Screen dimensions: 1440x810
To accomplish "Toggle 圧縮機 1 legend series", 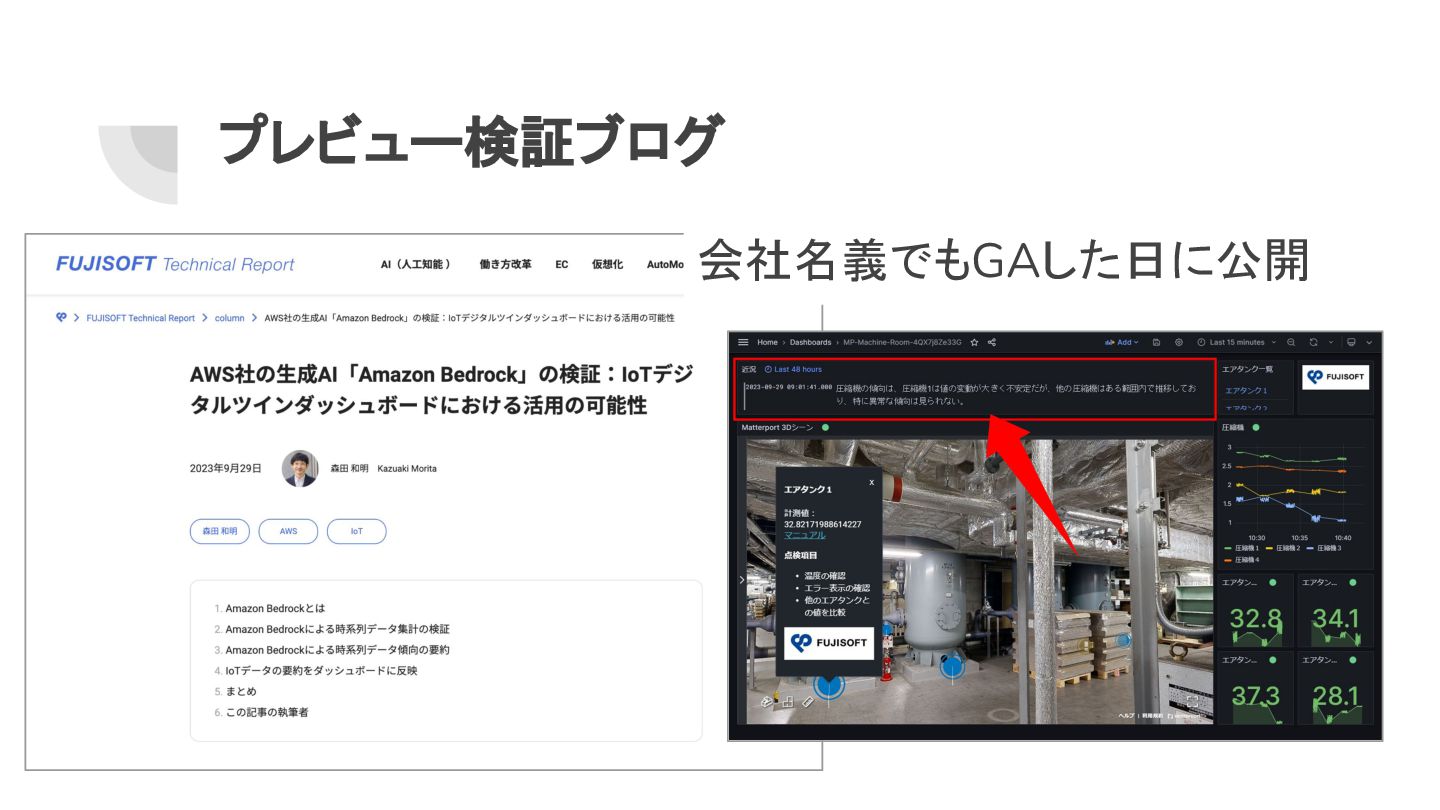I will (1241, 548).
